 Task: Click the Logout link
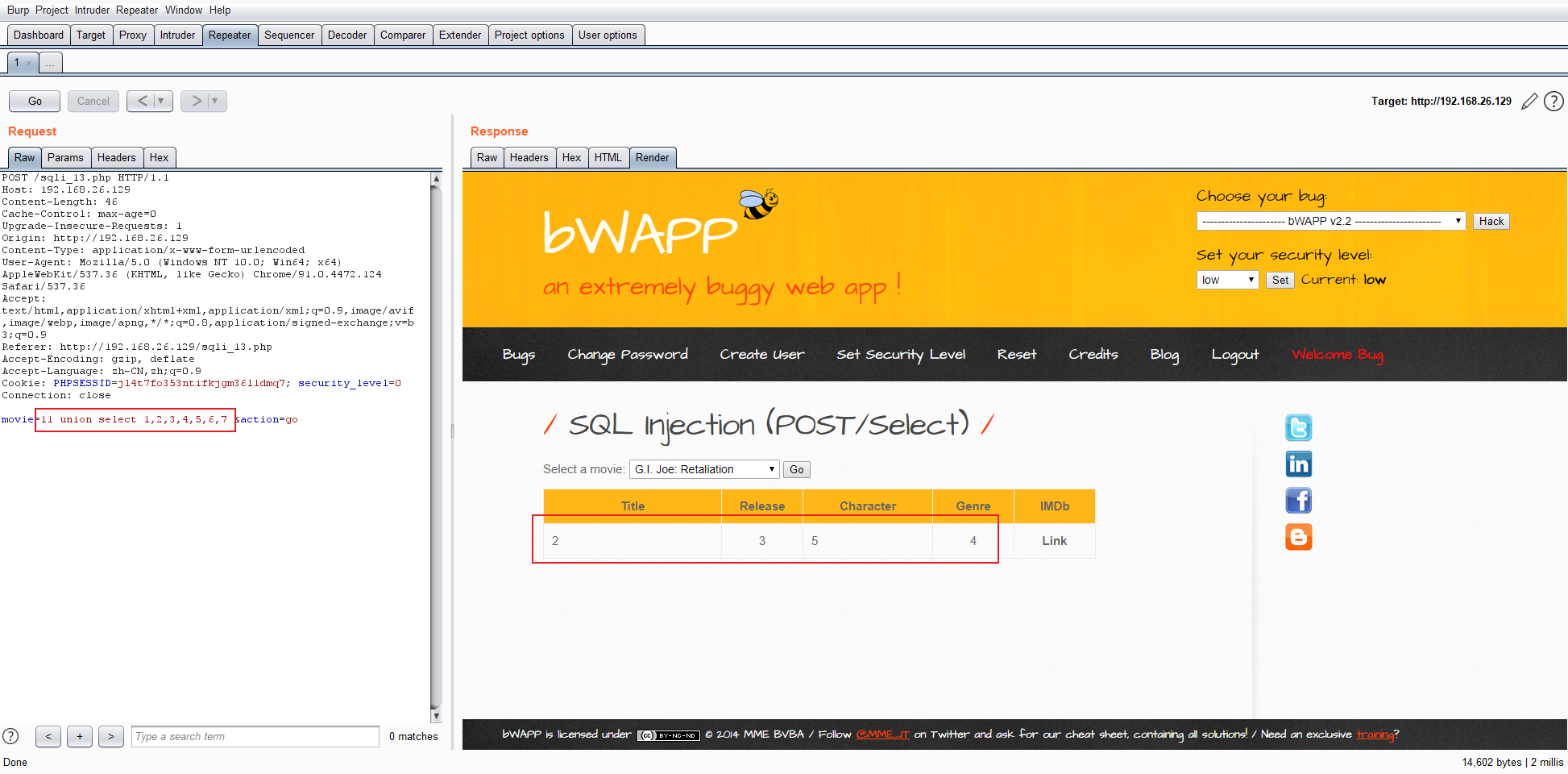1235,355
